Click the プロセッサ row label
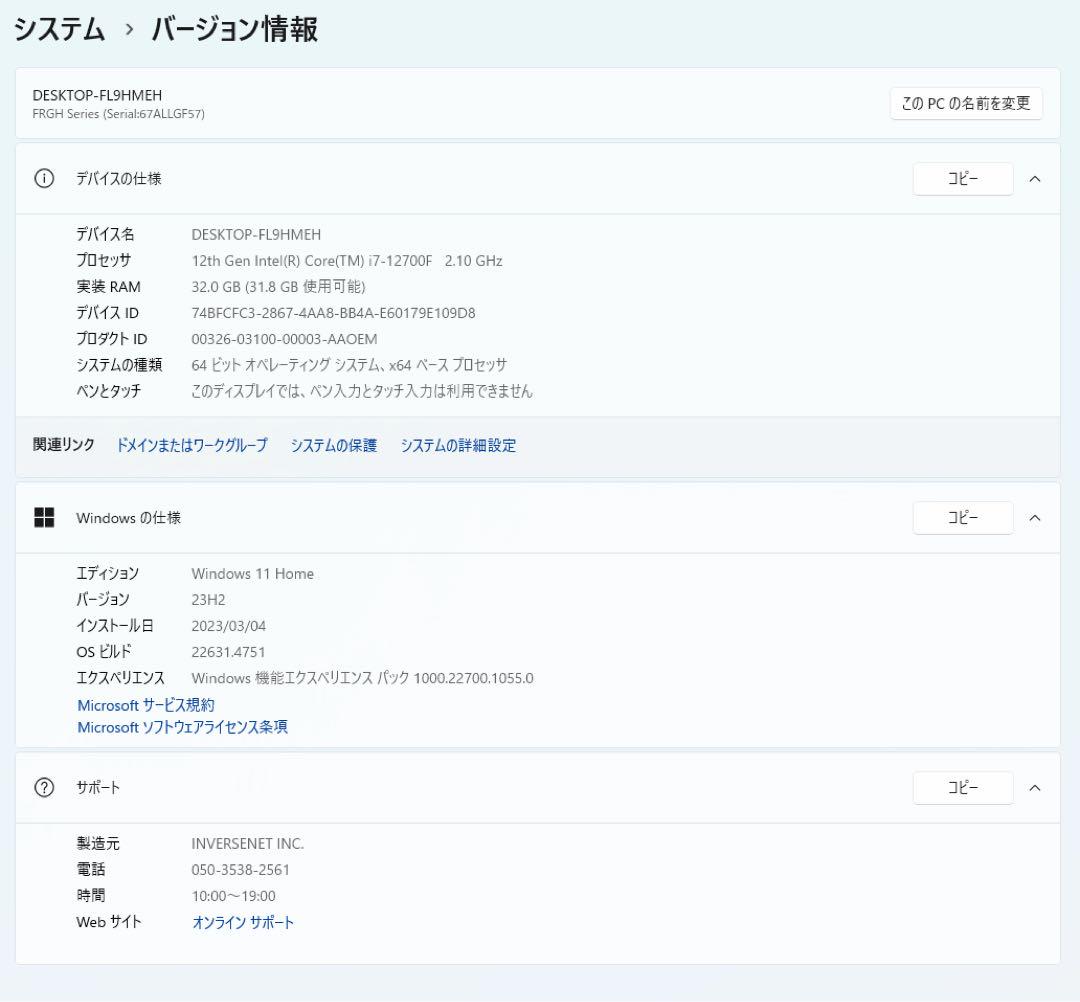Viewport: 1080px width, 1002px height. 103,260
